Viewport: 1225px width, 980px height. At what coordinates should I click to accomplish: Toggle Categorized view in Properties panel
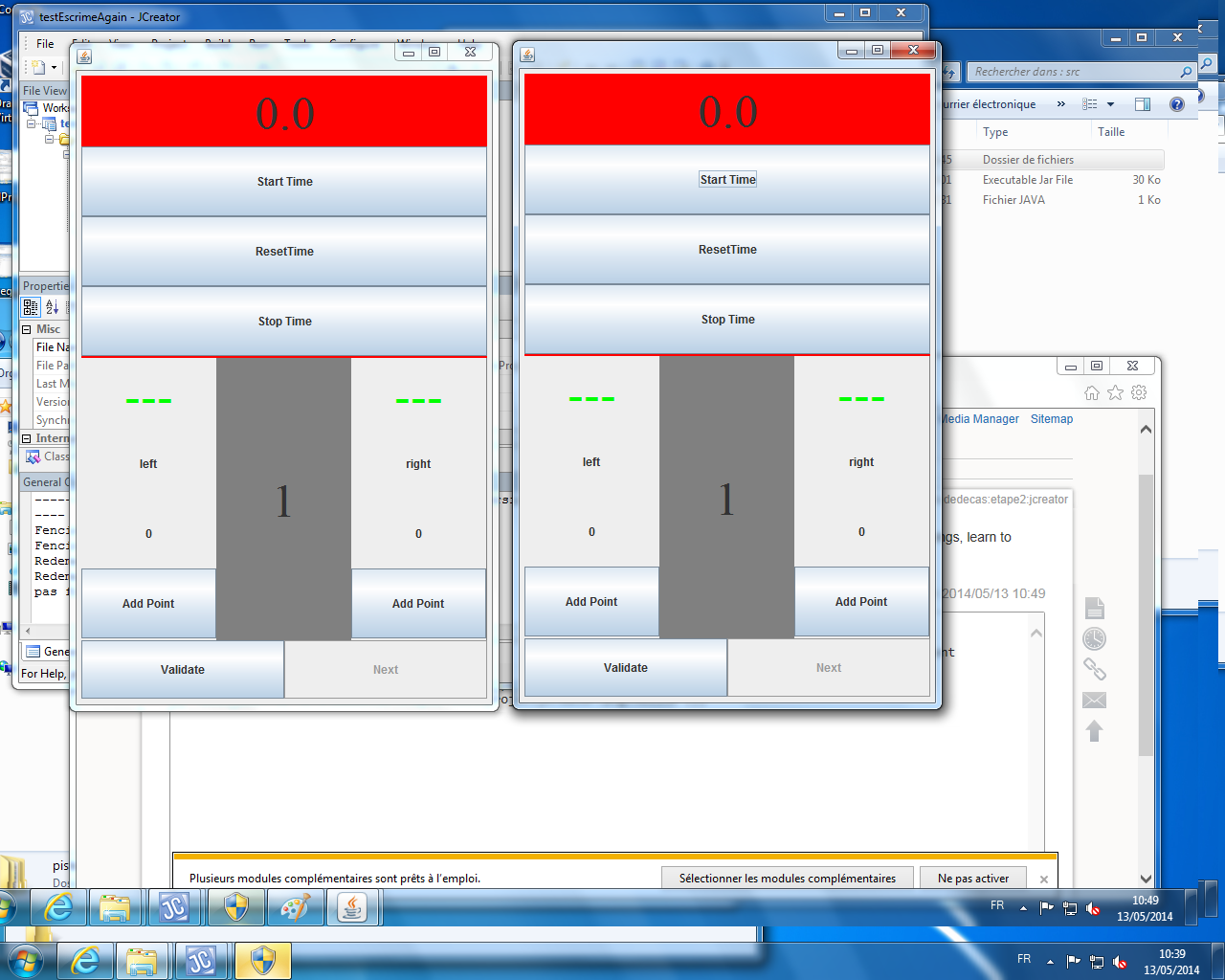click(x=31, y=307)
